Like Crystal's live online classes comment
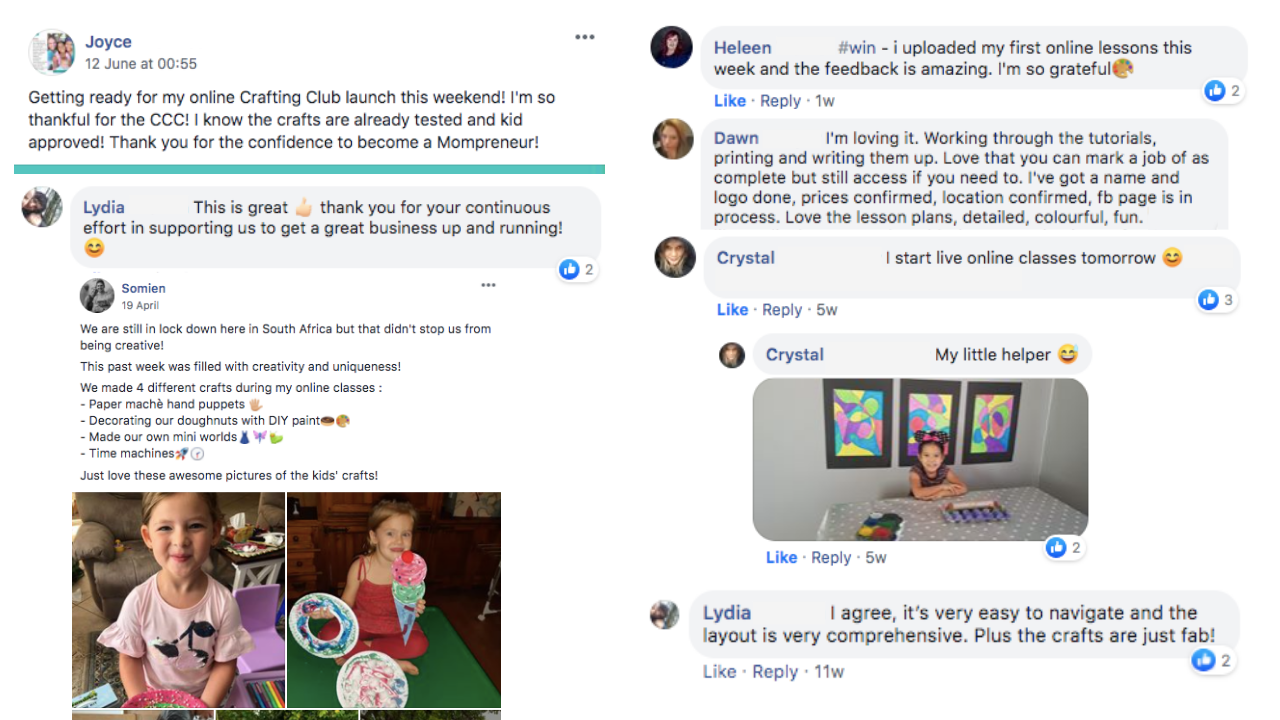Screen dimensions: 1280x720 [x=733, y=310]
